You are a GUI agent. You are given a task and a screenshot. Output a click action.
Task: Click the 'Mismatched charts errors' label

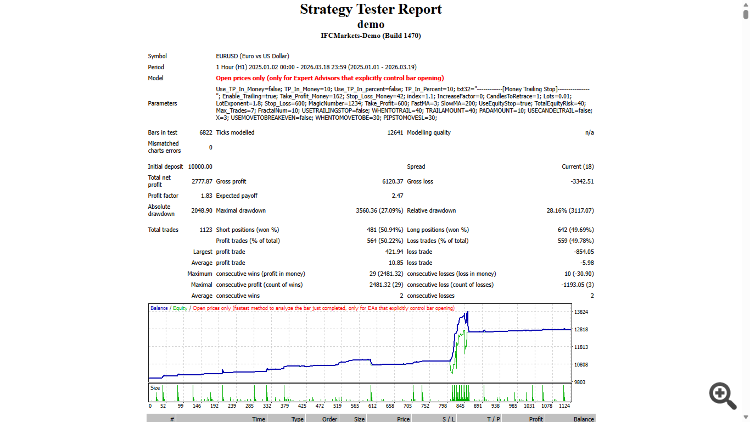click(164, 147)
